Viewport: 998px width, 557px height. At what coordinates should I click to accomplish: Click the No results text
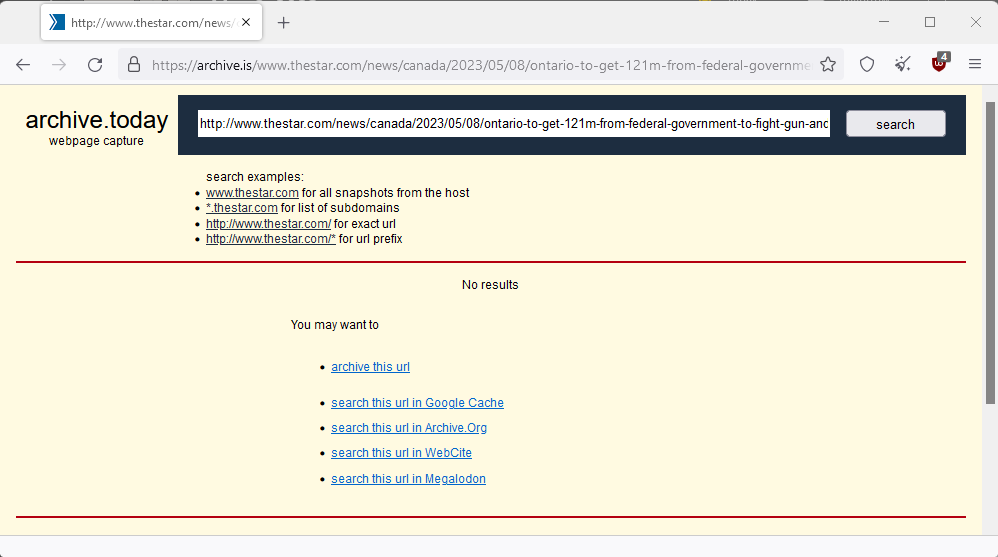tap(490, 285)
